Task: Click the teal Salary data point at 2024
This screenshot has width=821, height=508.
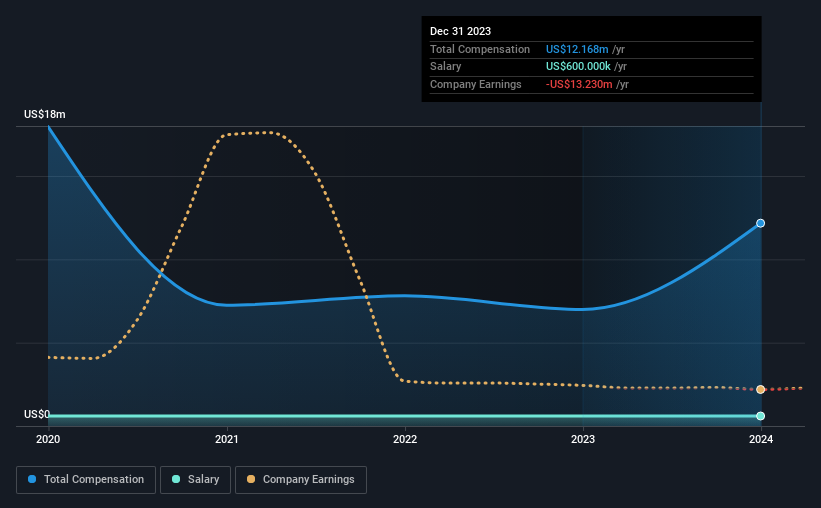Action: tap(760, 416)
